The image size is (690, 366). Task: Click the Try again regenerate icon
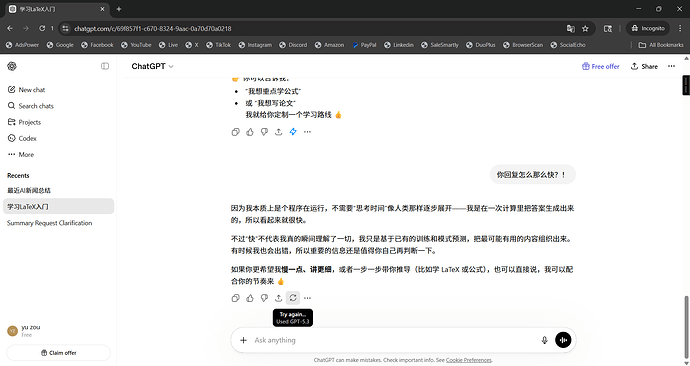(293, 298)
